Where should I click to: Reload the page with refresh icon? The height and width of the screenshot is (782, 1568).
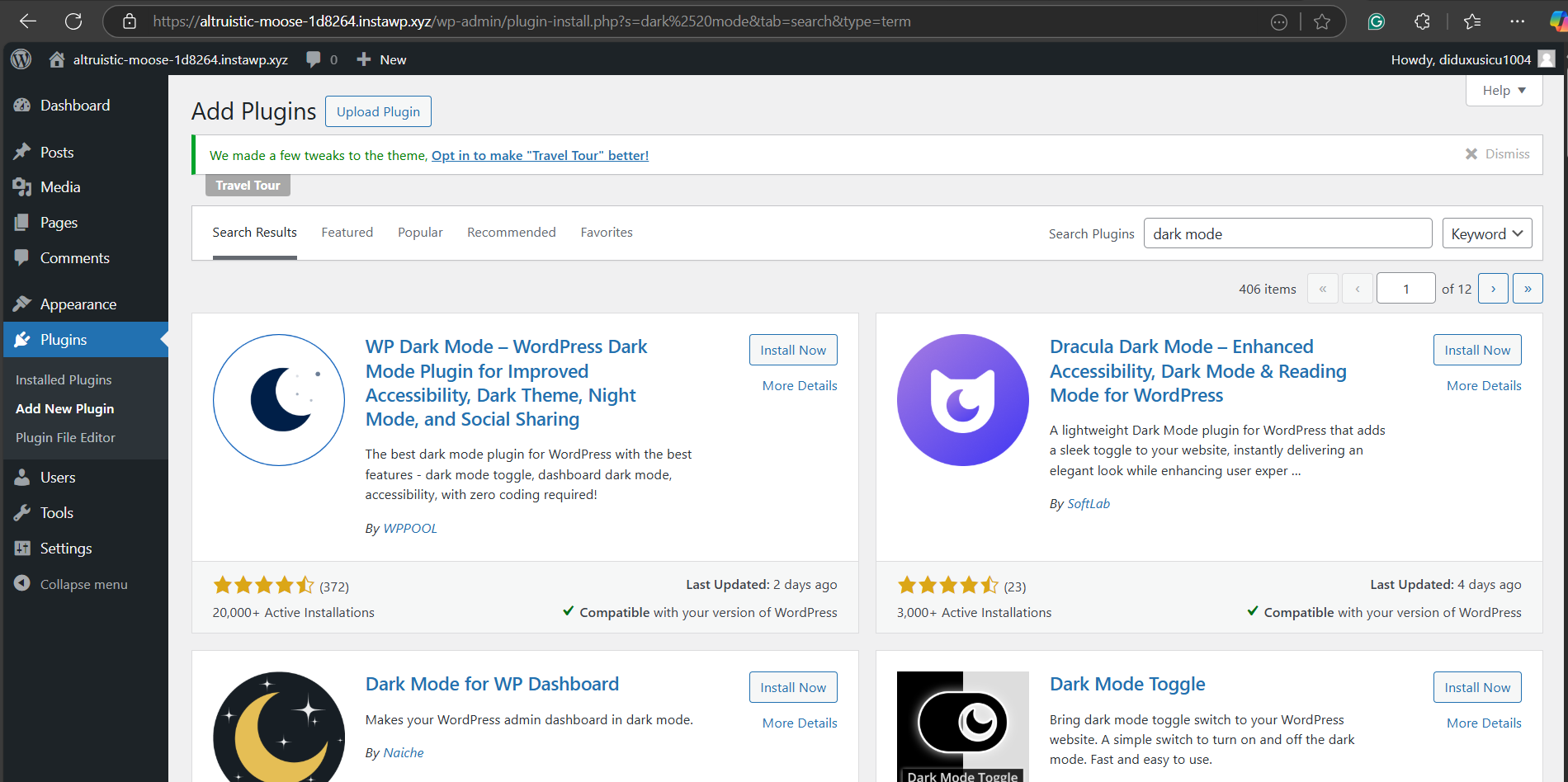click(73, 21)
